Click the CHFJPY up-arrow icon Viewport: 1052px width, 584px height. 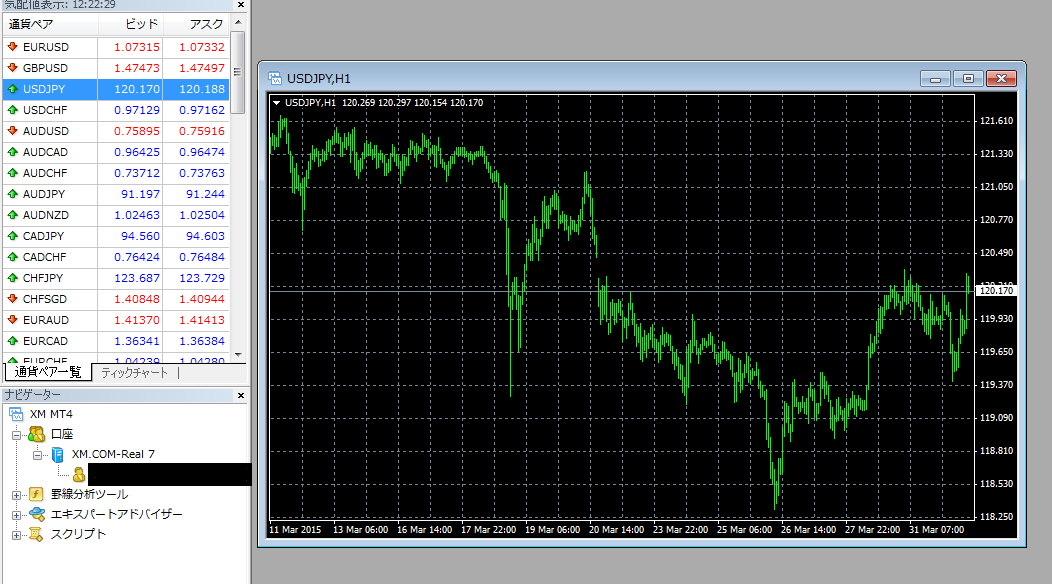pyautogui.click(x=12, y=277)
